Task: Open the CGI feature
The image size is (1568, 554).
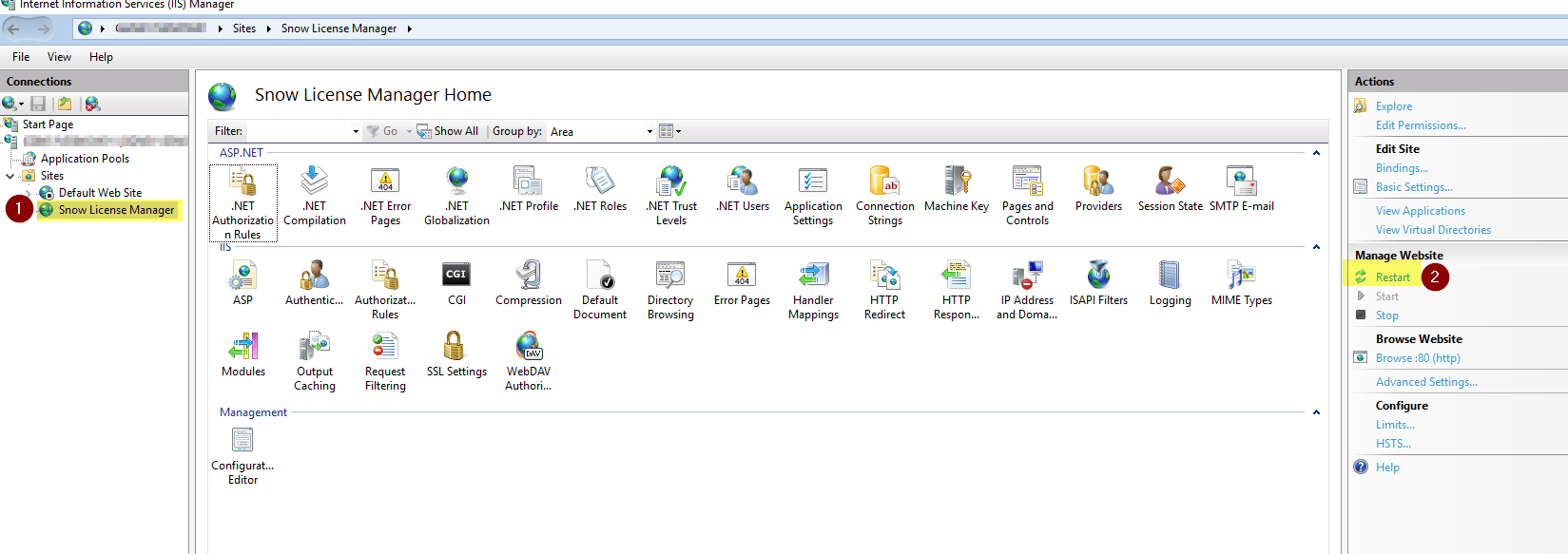Action: [457, 283]
